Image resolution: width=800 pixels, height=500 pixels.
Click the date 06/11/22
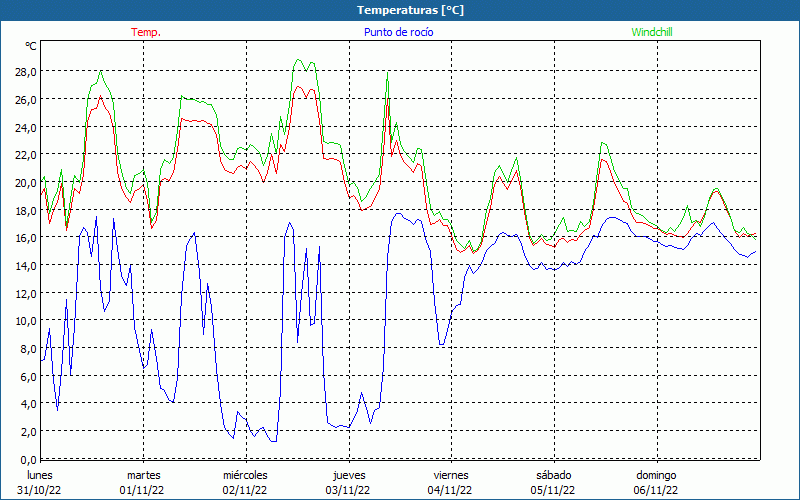656,490
